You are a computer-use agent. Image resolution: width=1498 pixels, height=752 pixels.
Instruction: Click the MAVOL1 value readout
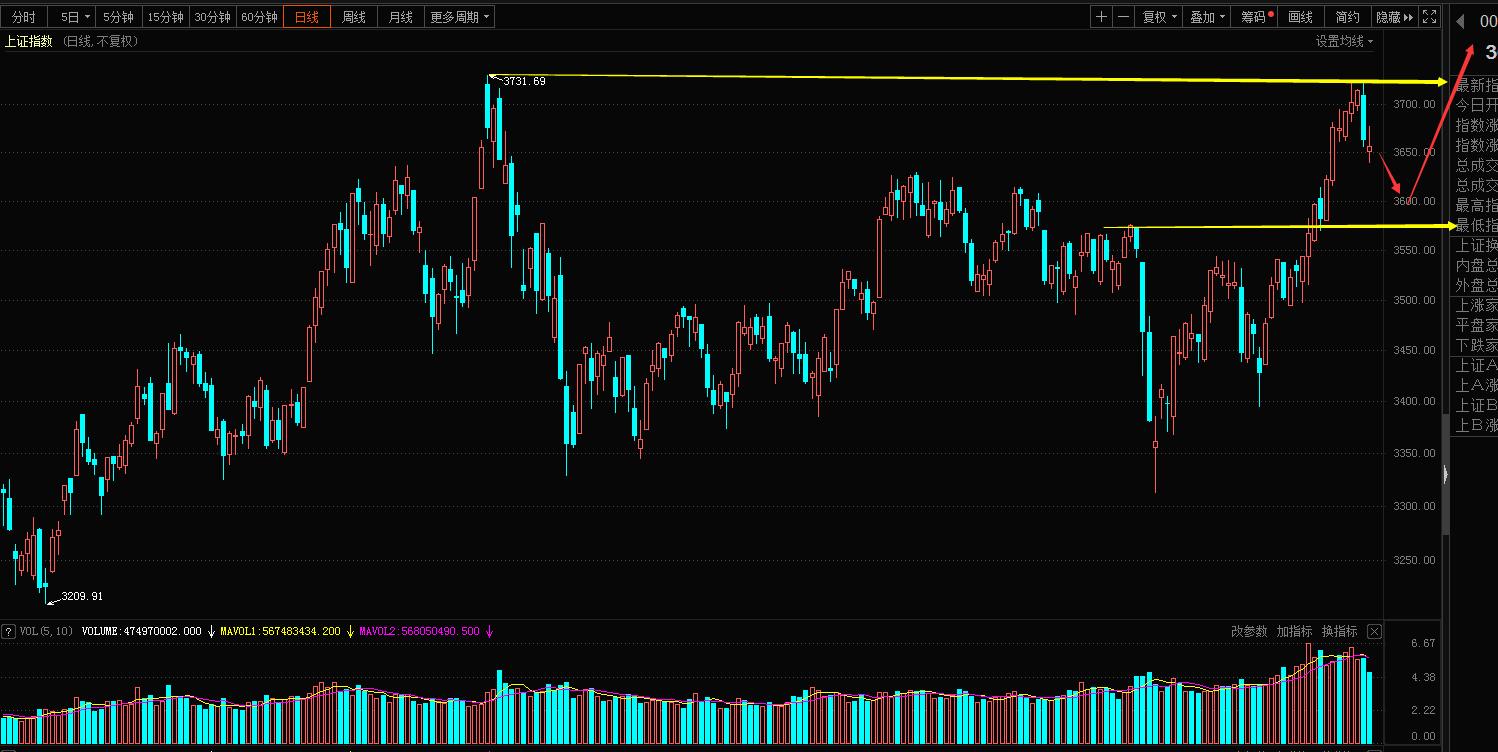pos(280,631)
